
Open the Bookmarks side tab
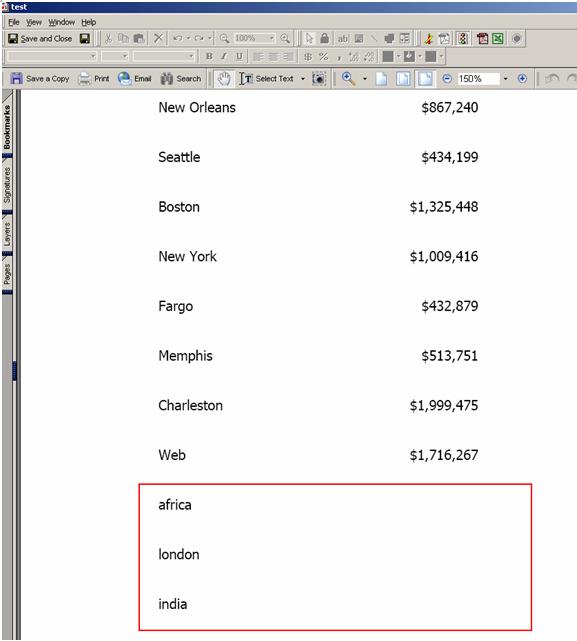tap(7, 127)
